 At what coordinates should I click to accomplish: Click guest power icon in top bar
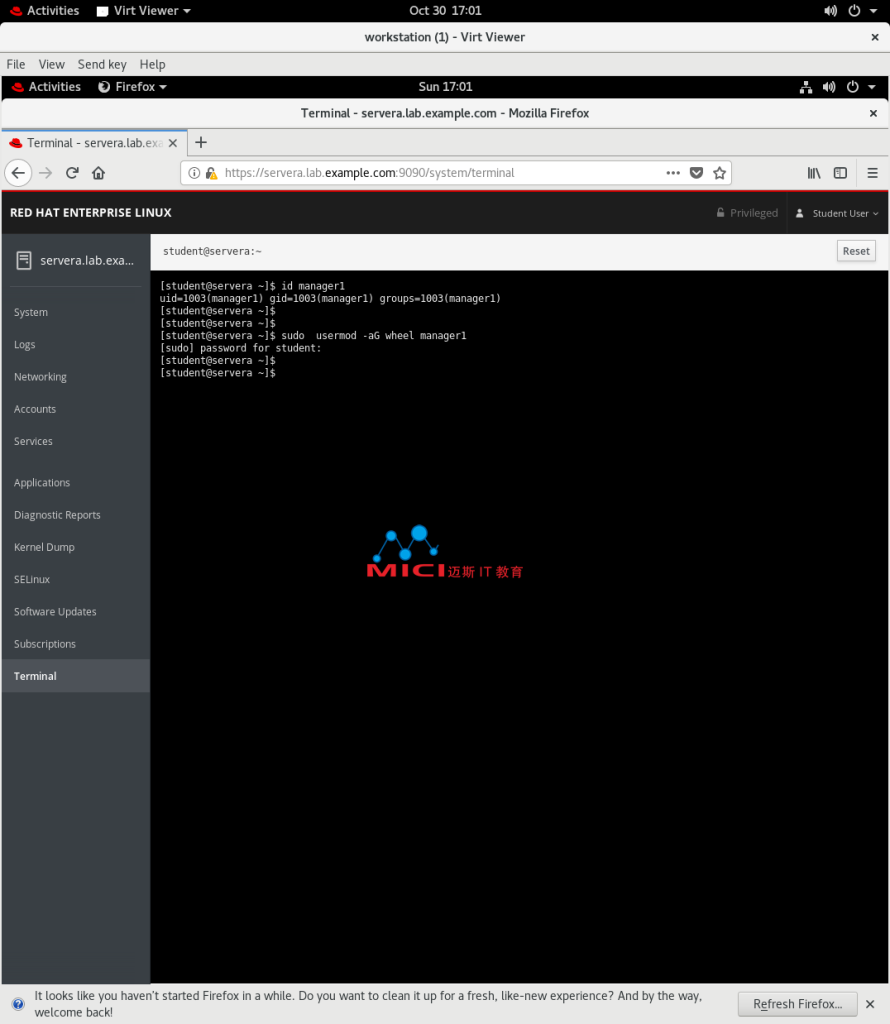point(853,87)
